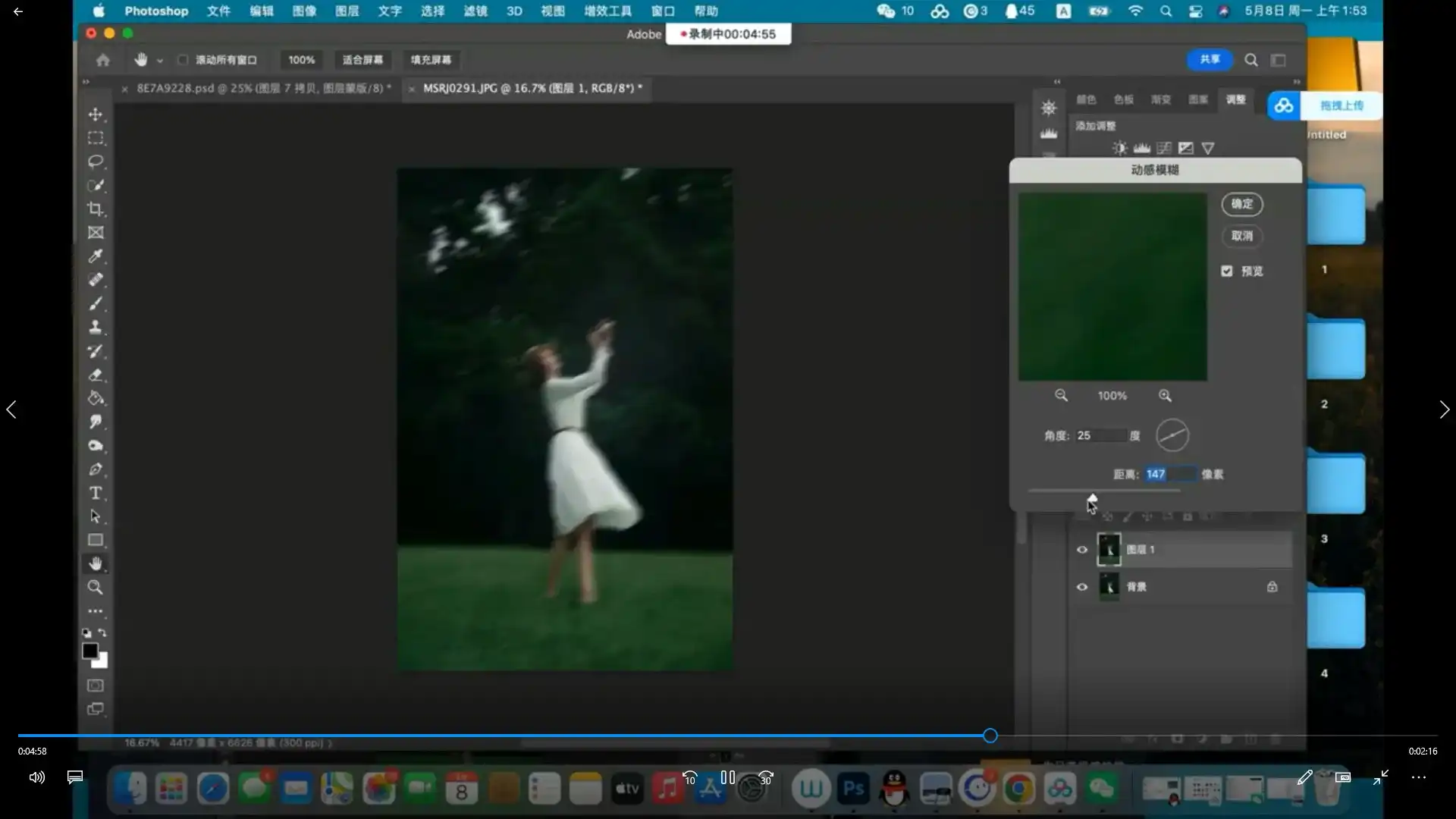The image size is (1456, 819).
Task: Select the Horizontal Type tool
Action: pos(96,493)
